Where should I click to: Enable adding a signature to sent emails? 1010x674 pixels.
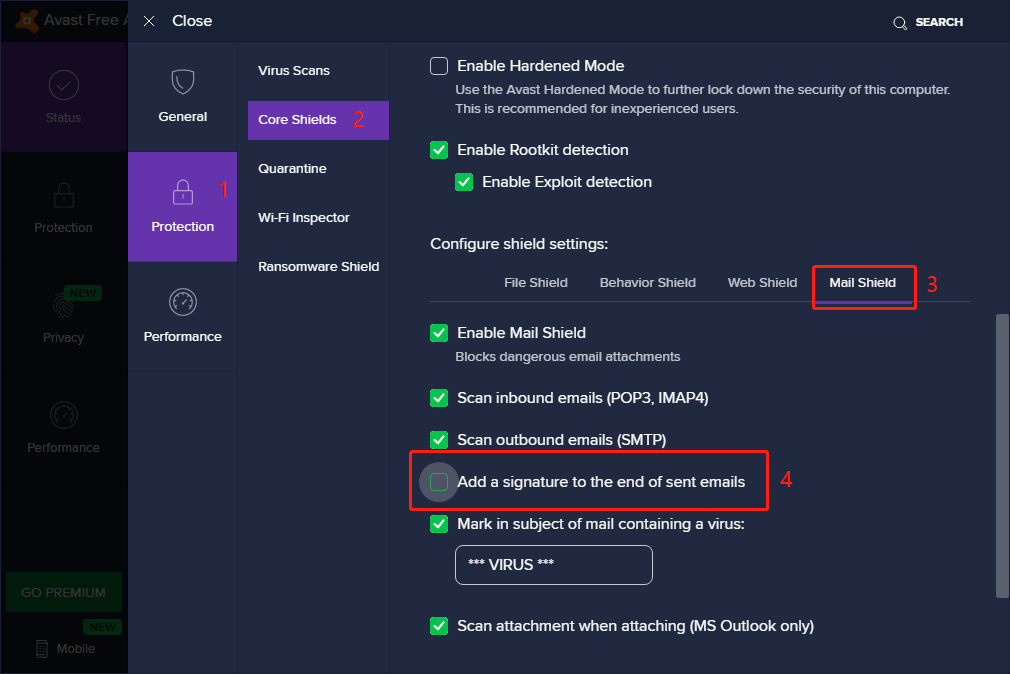[x=438, y=481]
